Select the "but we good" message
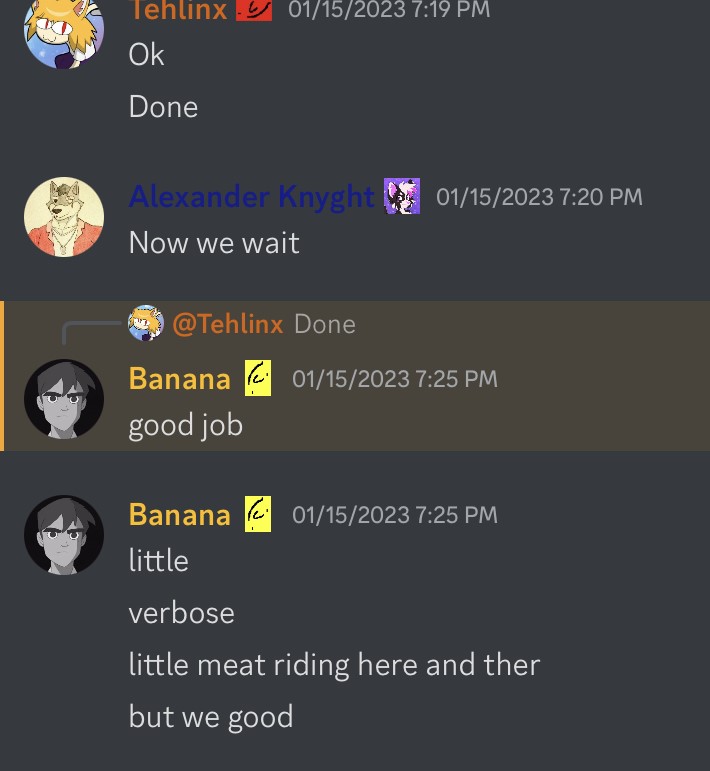Screen dimensions: 710x771 tap(211, 717)
